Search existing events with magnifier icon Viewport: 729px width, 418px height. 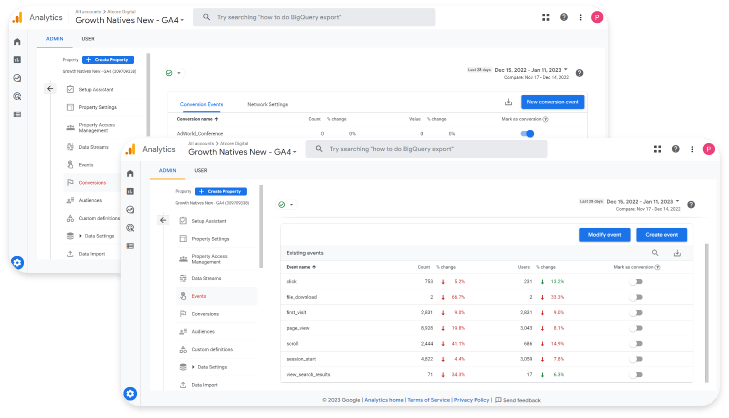point(655,252)
